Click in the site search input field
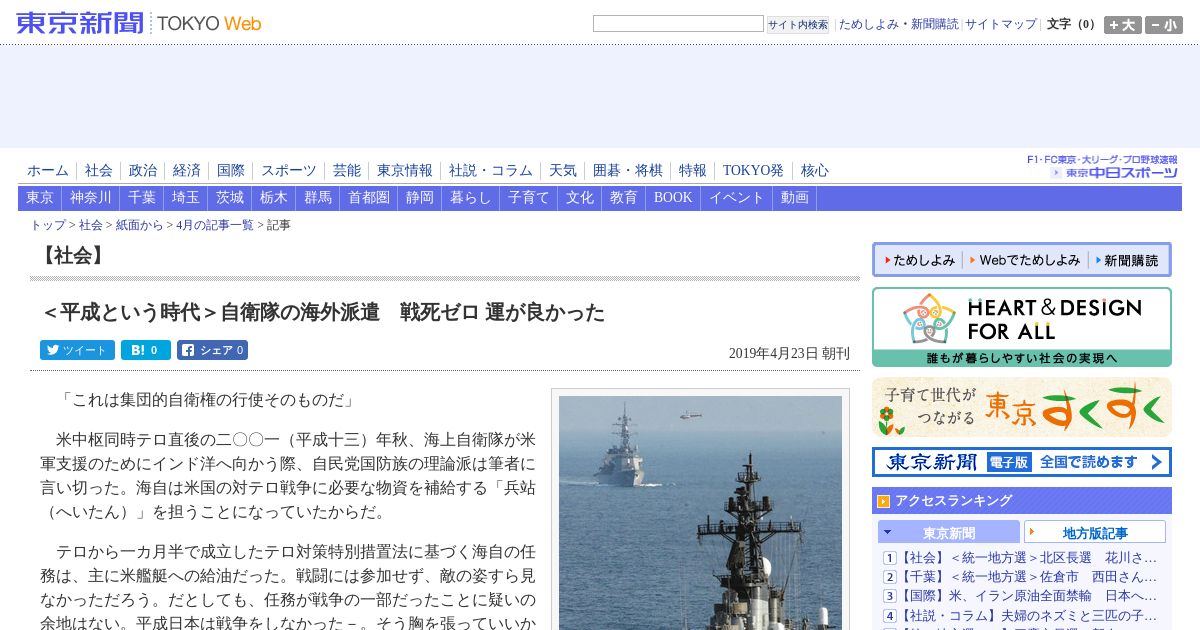The width and height of the screenshot is (1200, 630). point(678,23)
